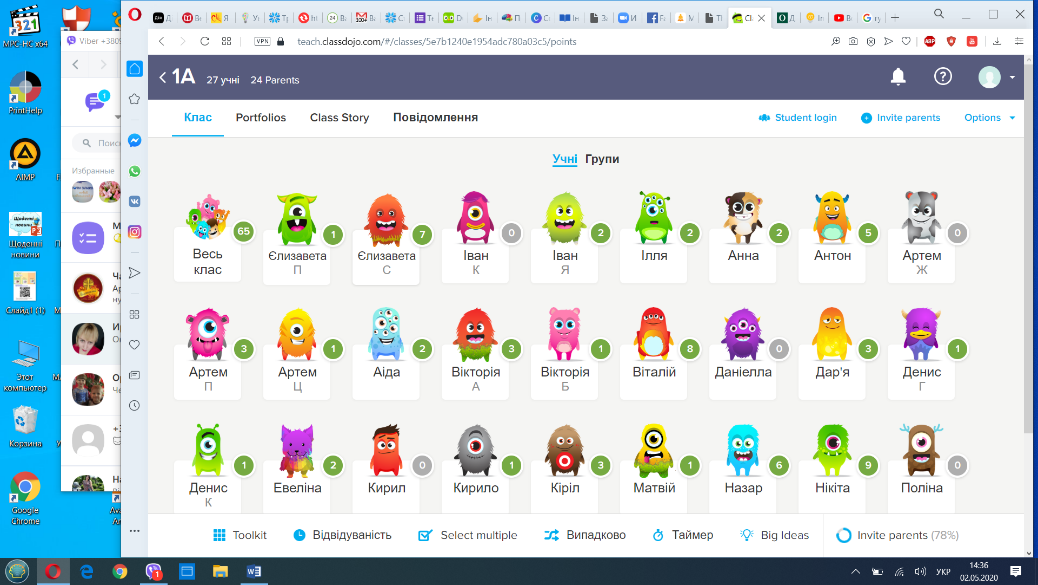
Task: Open student Віталій card
Action: 653,354
